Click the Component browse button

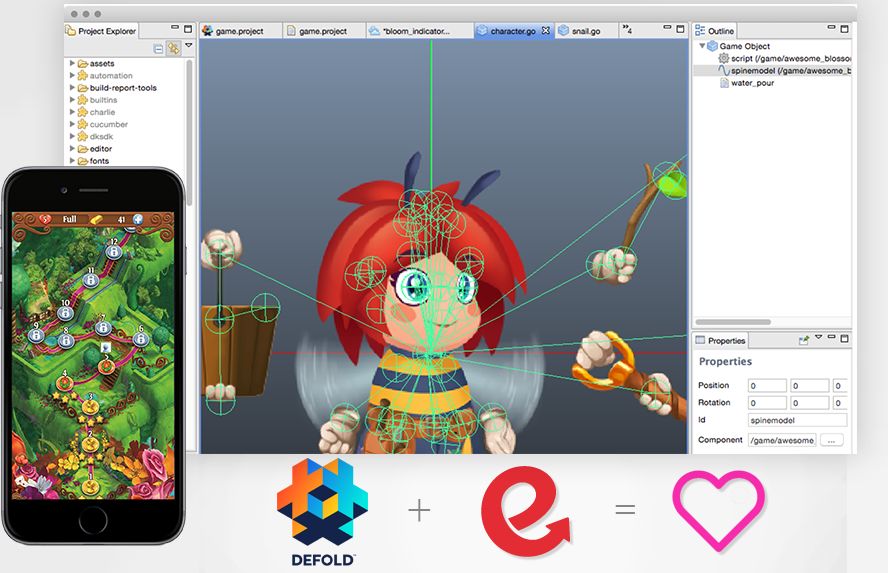831,440
